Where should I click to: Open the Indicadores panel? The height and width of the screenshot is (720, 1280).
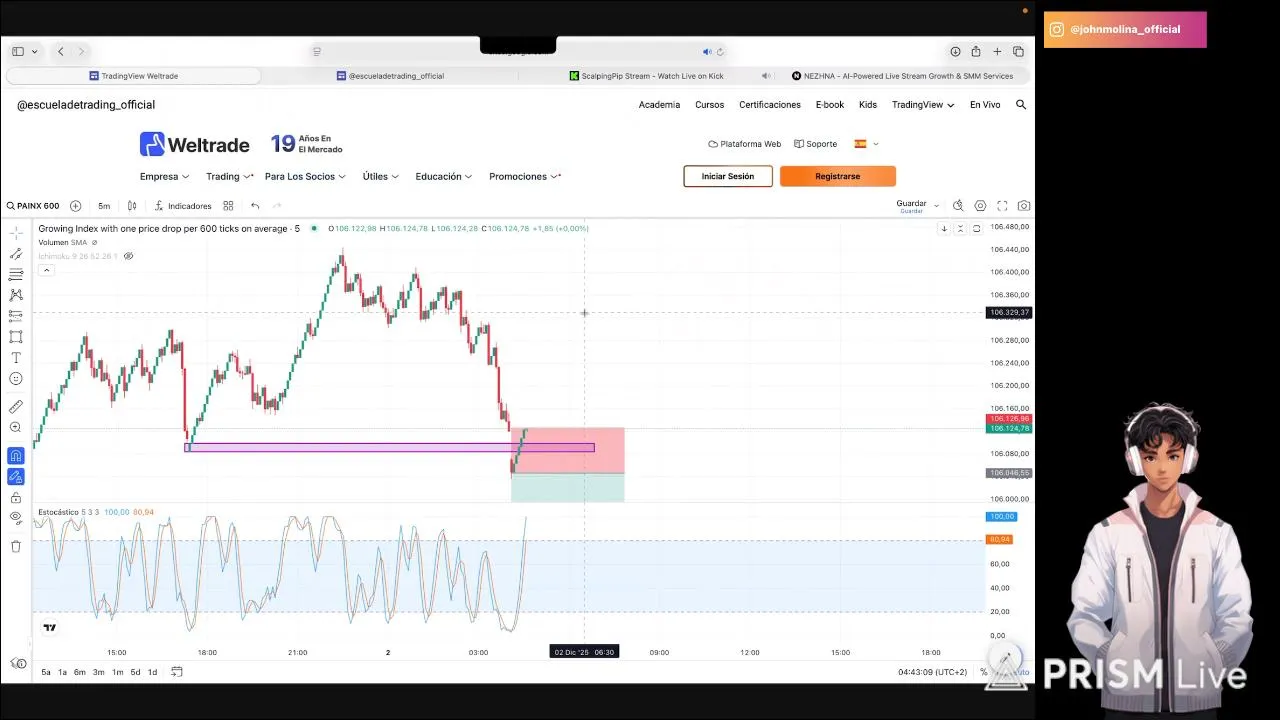(183, 206)
